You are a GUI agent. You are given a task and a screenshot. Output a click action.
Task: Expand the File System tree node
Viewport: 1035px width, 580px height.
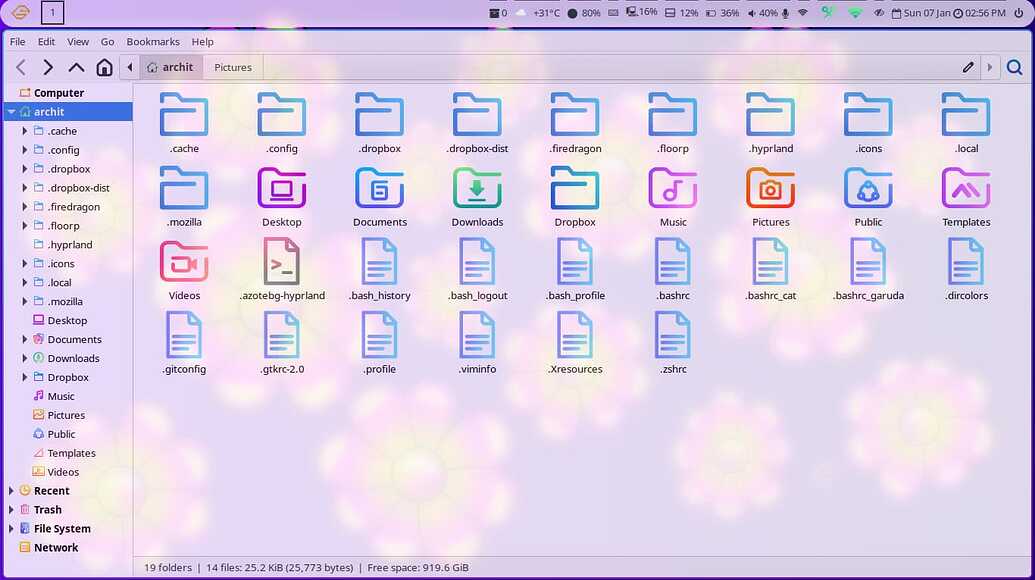tap(11, 529)
